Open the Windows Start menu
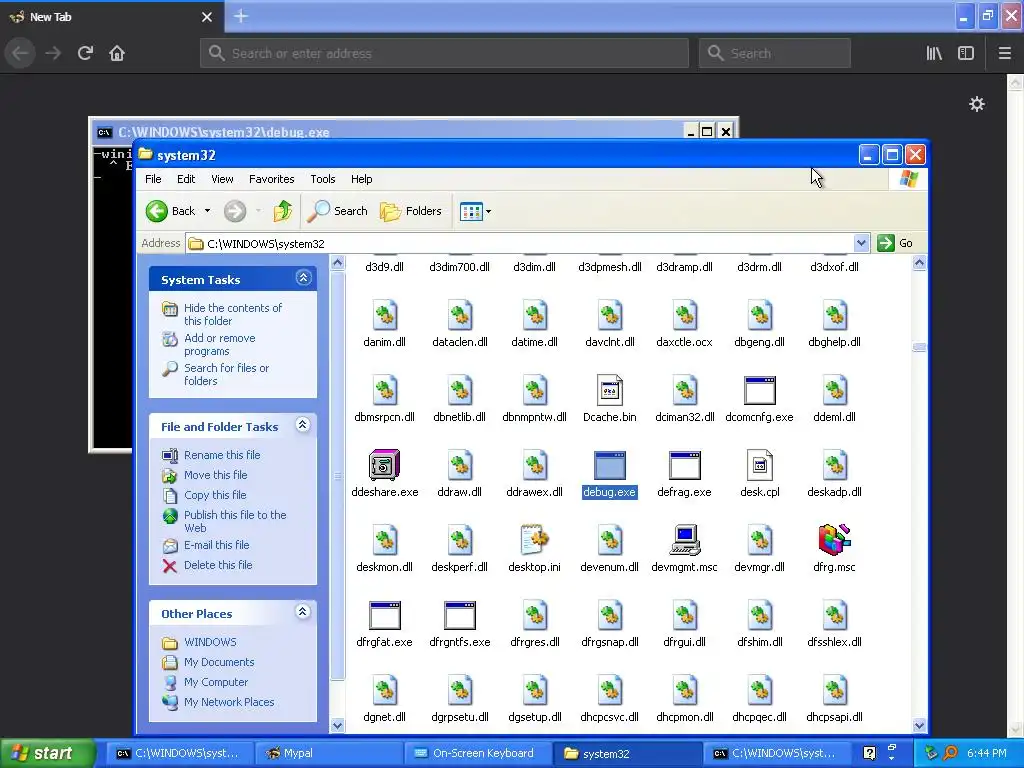The height and width of the screenshot is (768, 1024). (46, 753)
